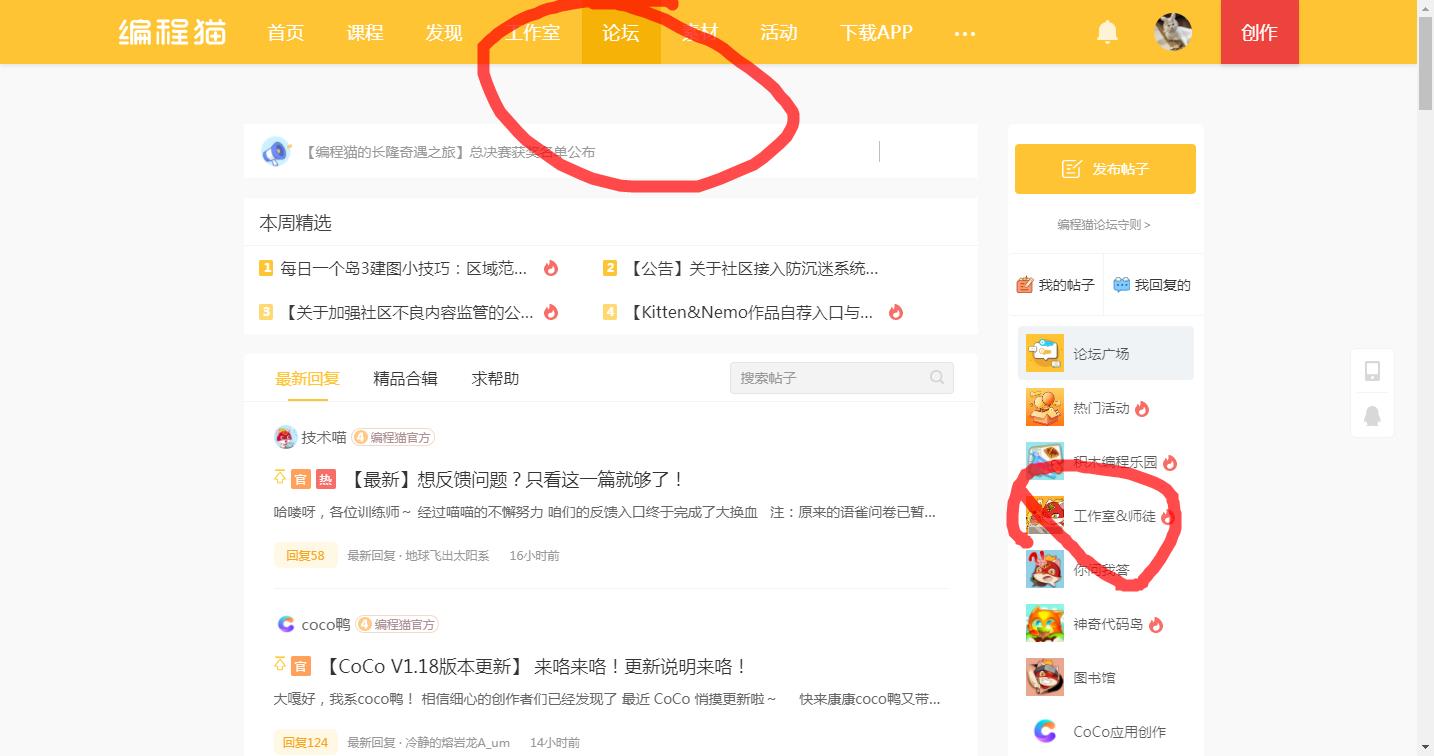Click the 回复58 reply count

[x=305, y=555]
